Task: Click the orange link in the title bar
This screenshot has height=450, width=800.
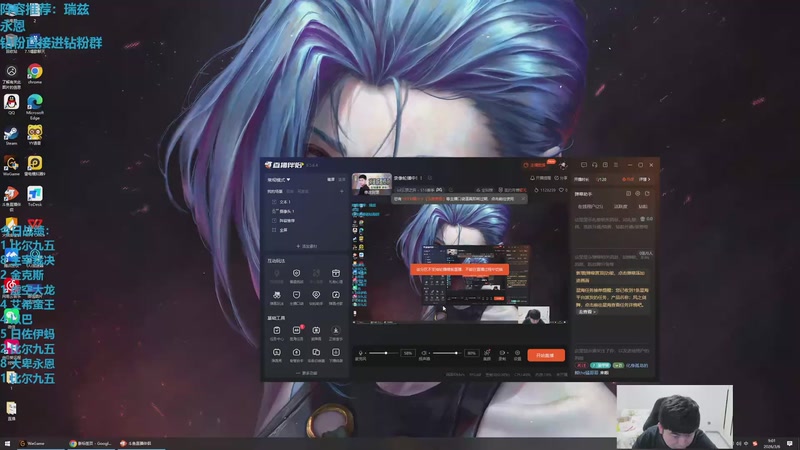Action: (x=535, y=165)
